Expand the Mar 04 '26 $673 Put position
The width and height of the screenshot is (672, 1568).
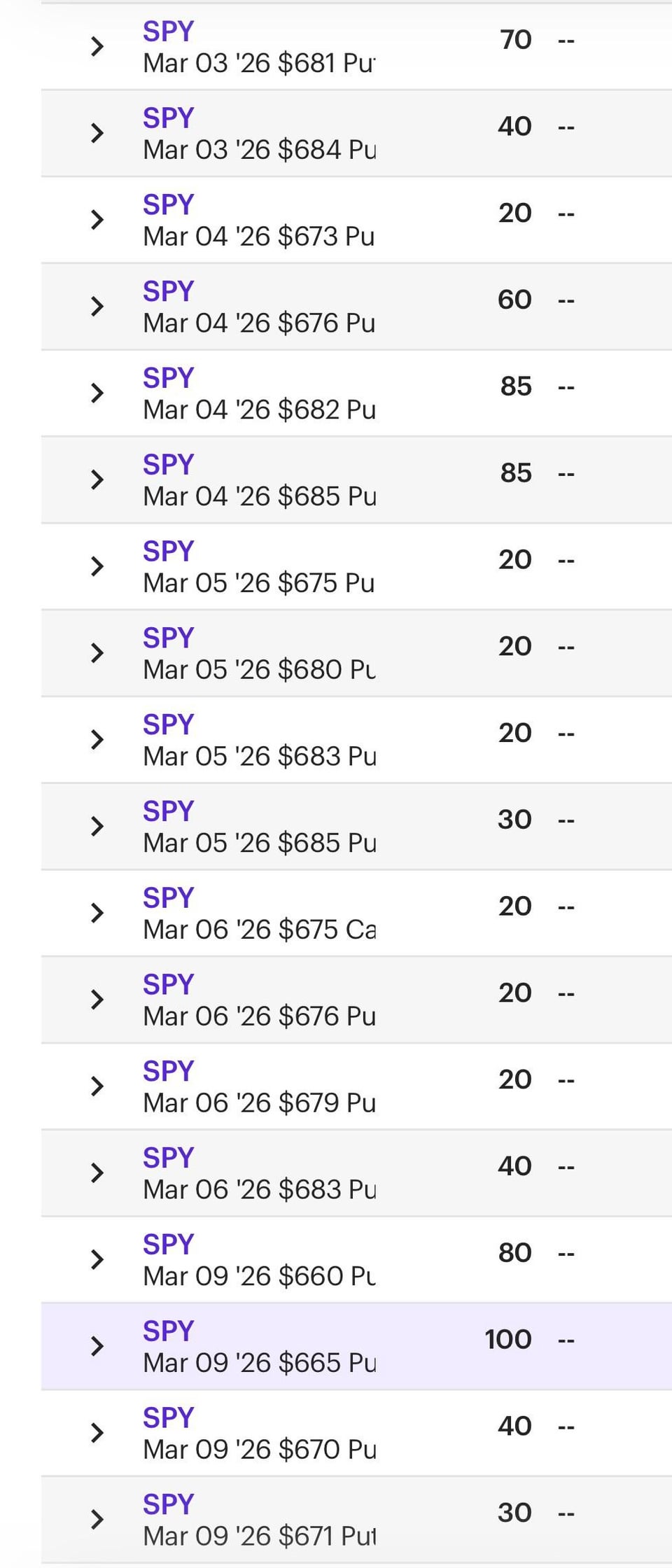click(x=97, y=220)
